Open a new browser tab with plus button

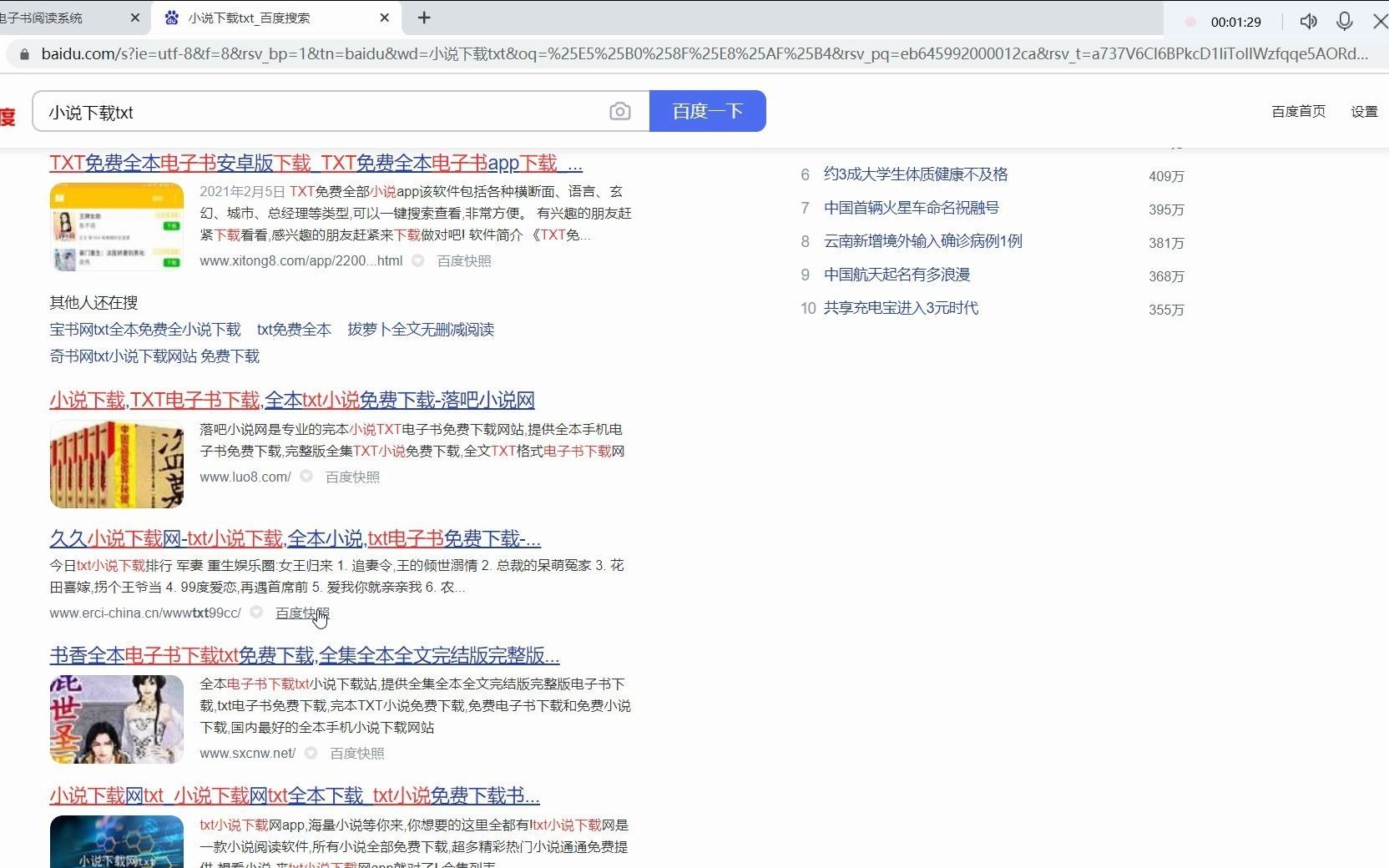coord(424,18)
